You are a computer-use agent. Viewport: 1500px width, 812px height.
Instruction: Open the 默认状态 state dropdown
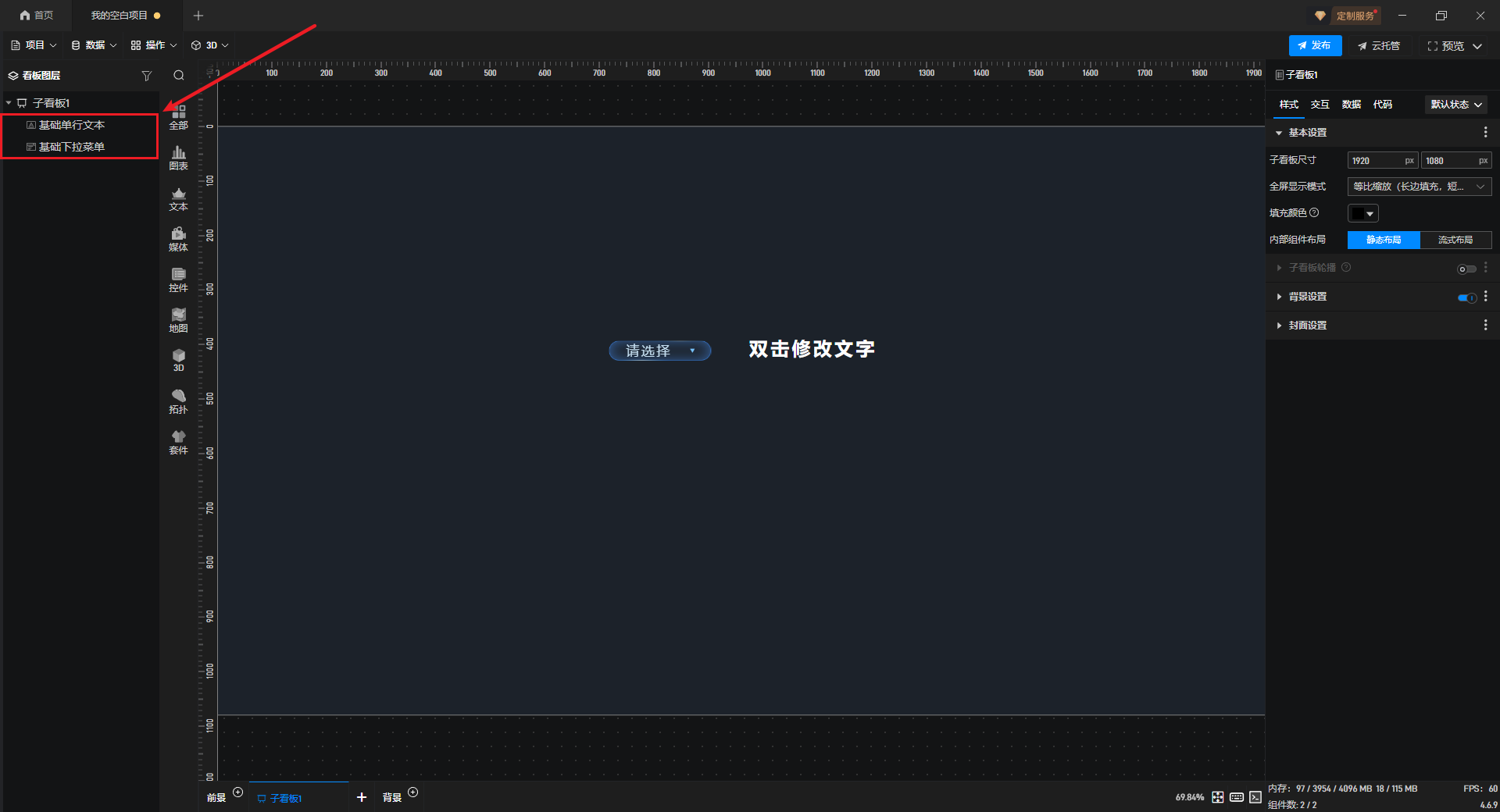tap(1455, 105)
